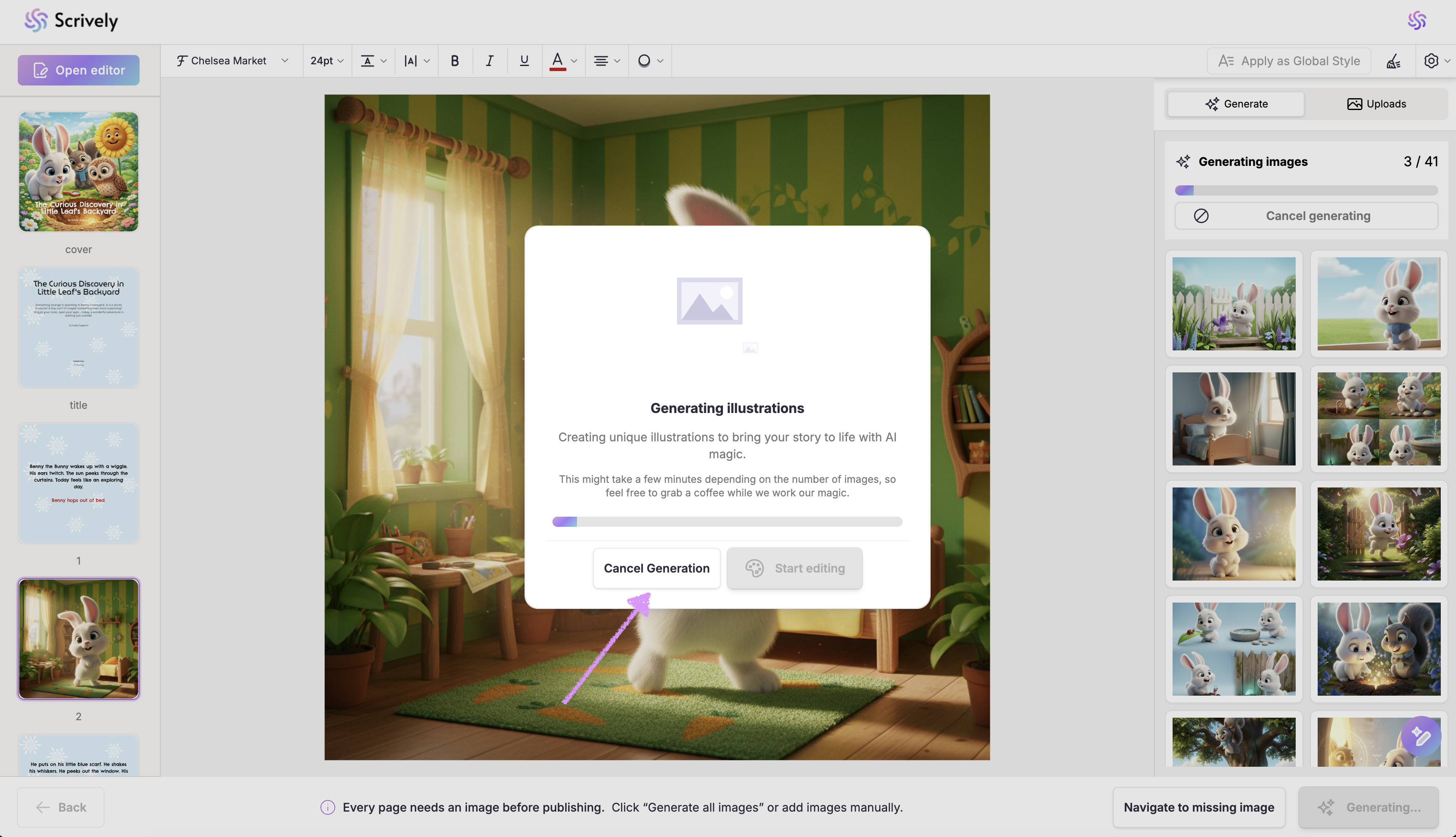The height and width of the screenshot is (837, 1456).
Task: Click the clear formatting broom icon
Action: (x=1393, y=61)
